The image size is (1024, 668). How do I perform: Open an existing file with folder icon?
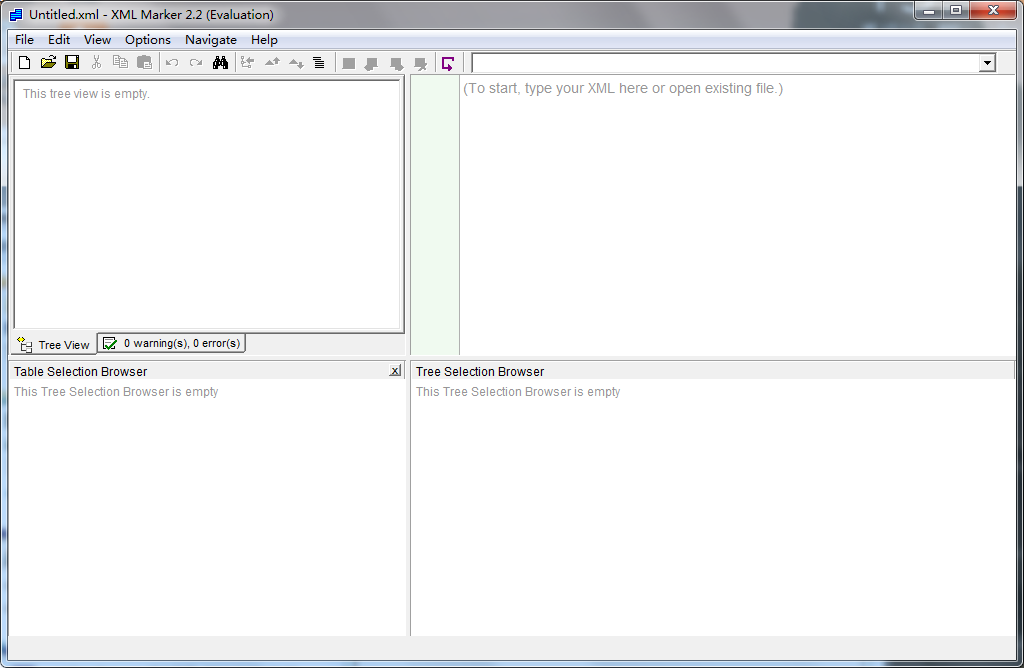[48, 63]
